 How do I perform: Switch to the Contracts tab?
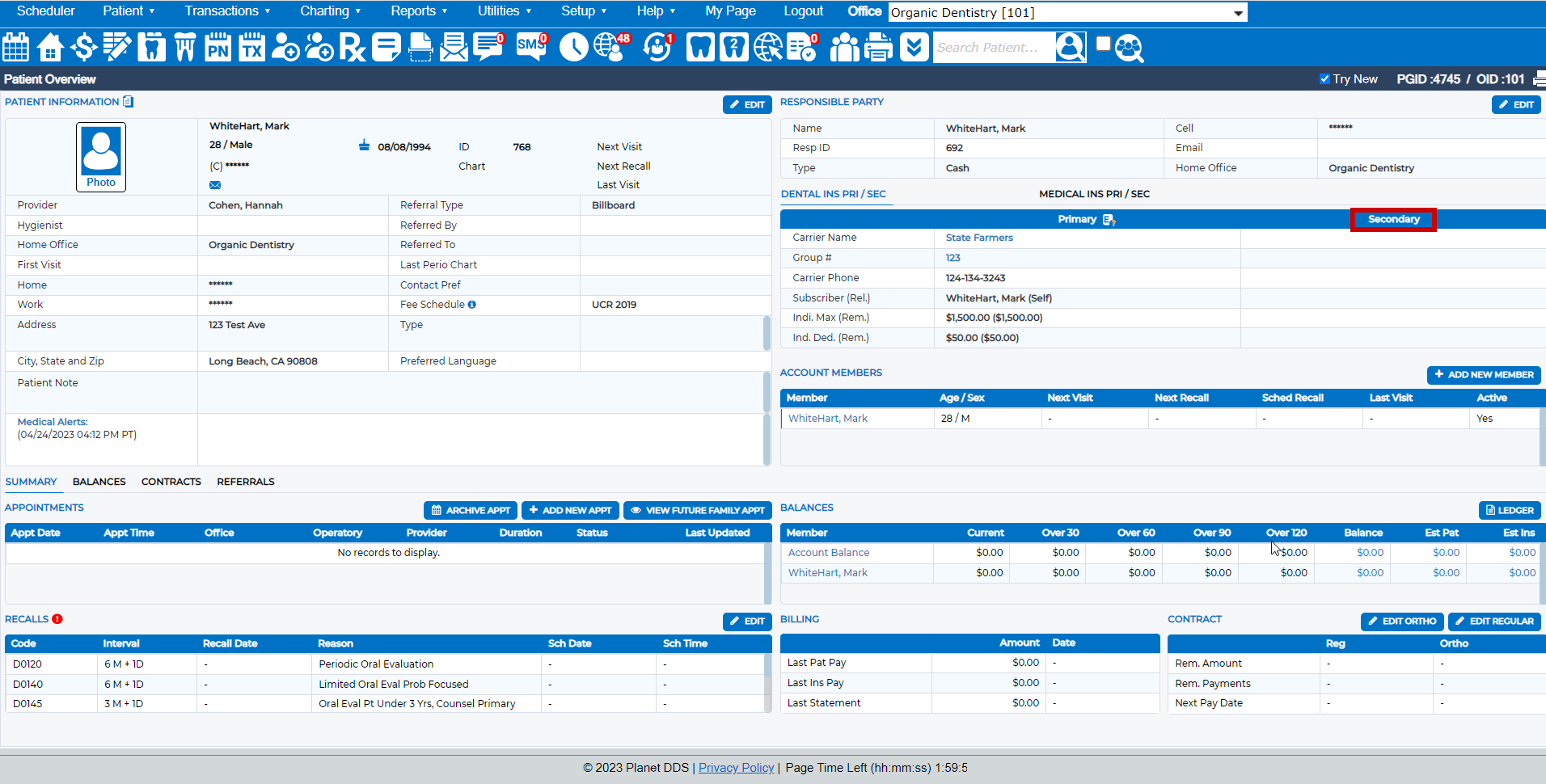coord(171,482)
